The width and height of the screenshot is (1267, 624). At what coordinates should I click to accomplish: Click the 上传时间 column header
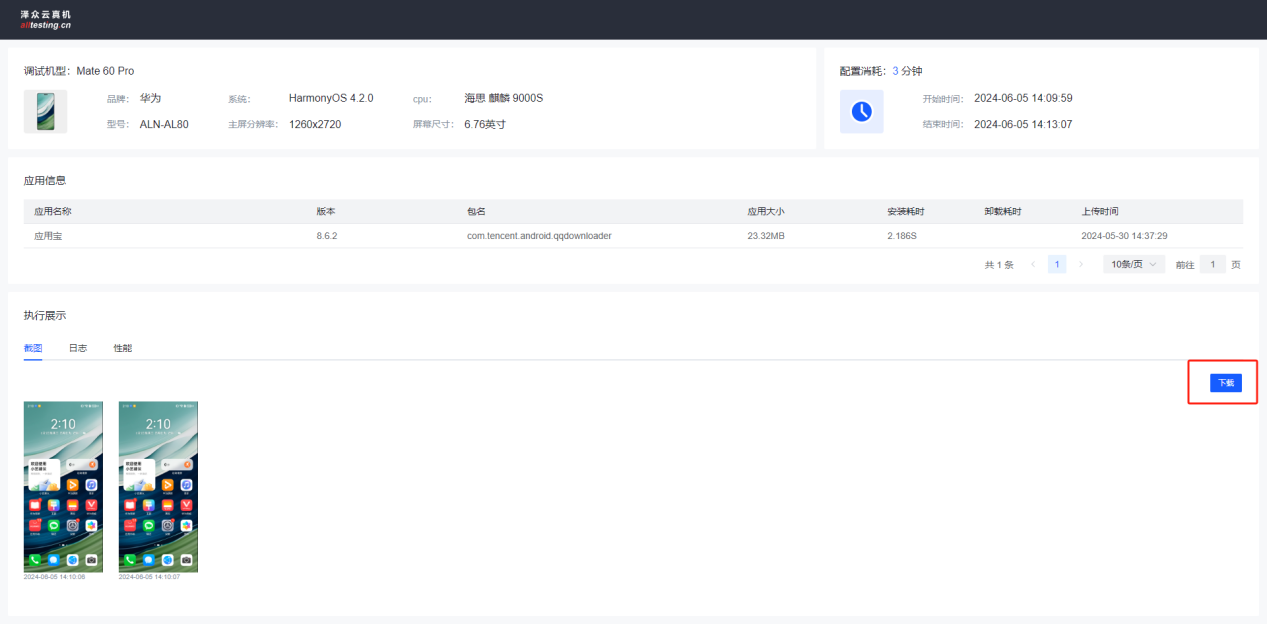click(x=1100, y=212)
